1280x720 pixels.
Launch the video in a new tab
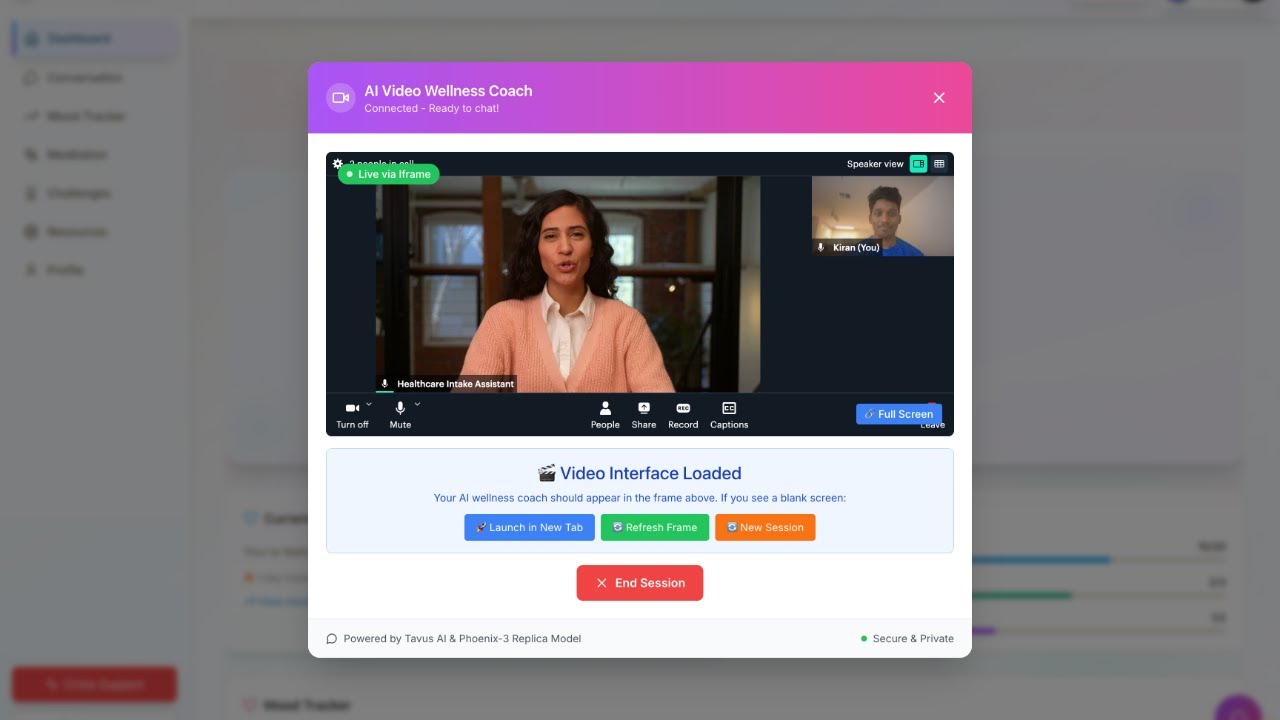point(529,527)
